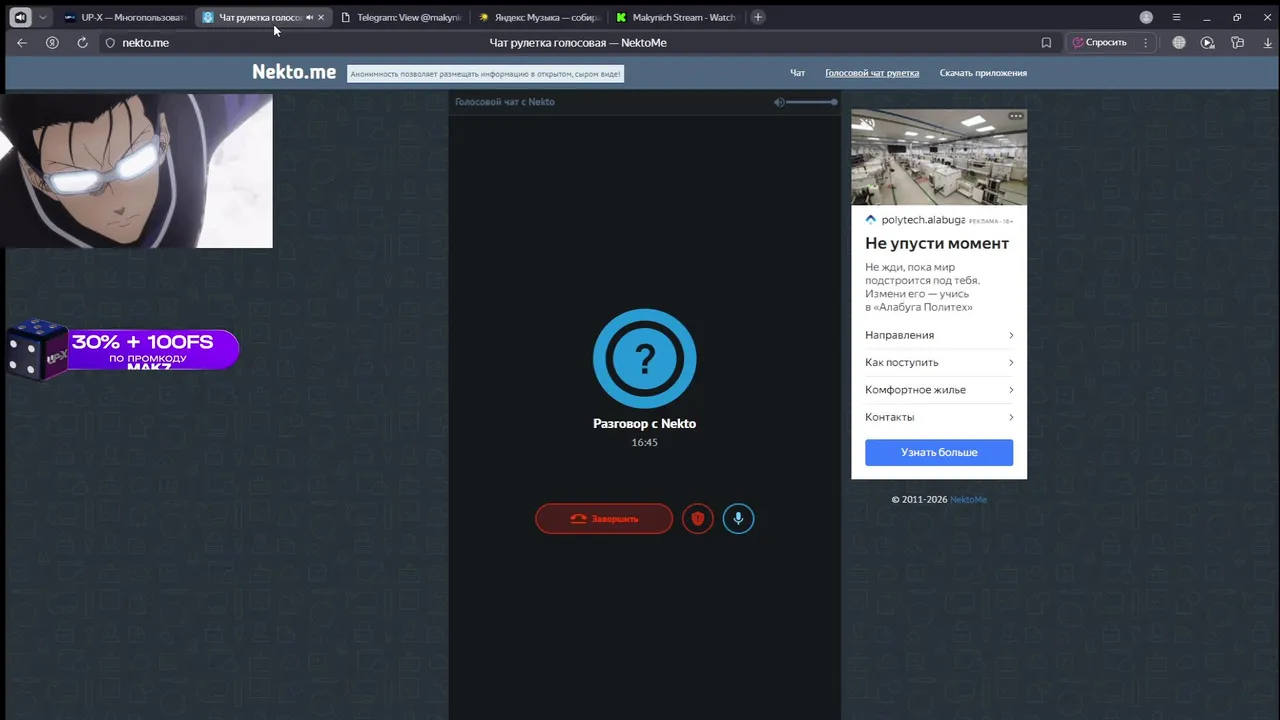Expand the Контакты ad row
The width and height of the screenshot is (1280, 720).
pos(939,417)
